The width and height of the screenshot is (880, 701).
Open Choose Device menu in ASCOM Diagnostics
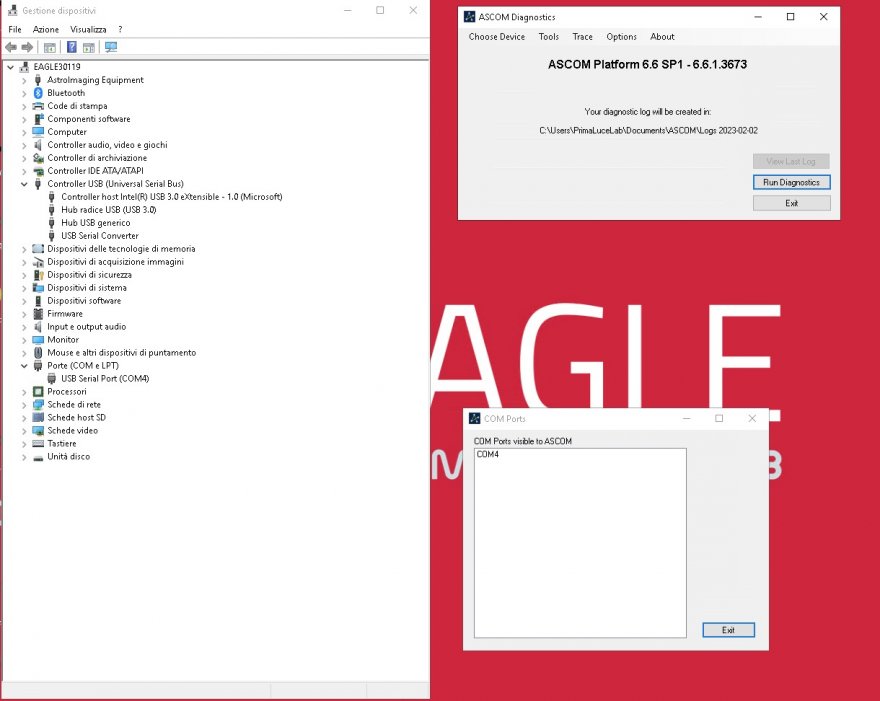(x=497, y=36)
